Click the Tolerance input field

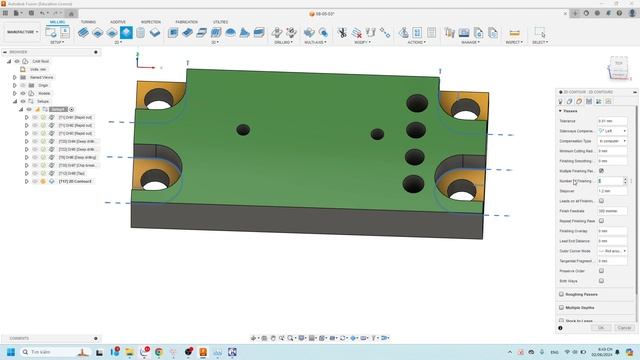pyautogui.click(x=612, y=121)
